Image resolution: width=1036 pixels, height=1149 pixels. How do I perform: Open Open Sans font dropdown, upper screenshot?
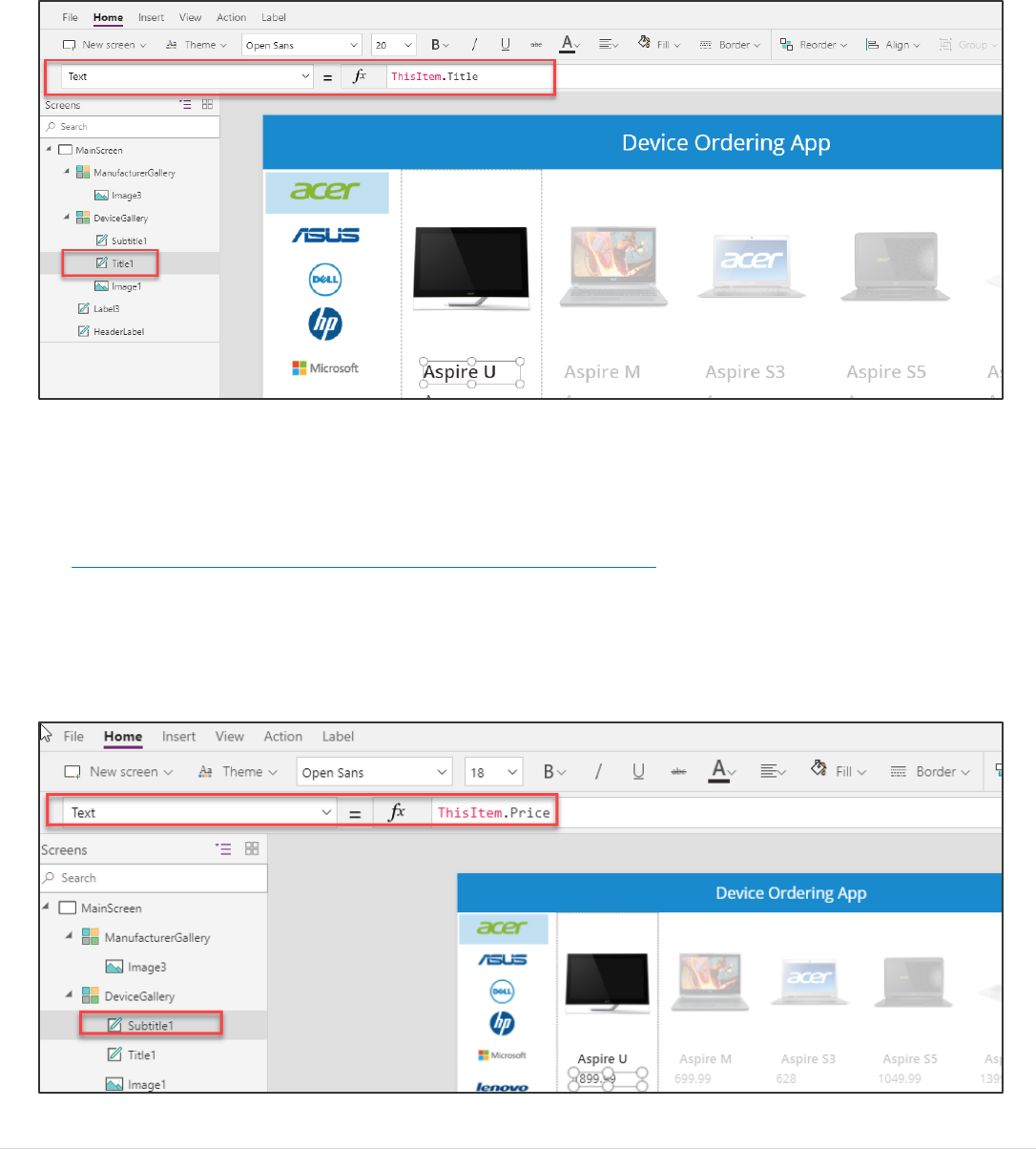coord(302,45)
